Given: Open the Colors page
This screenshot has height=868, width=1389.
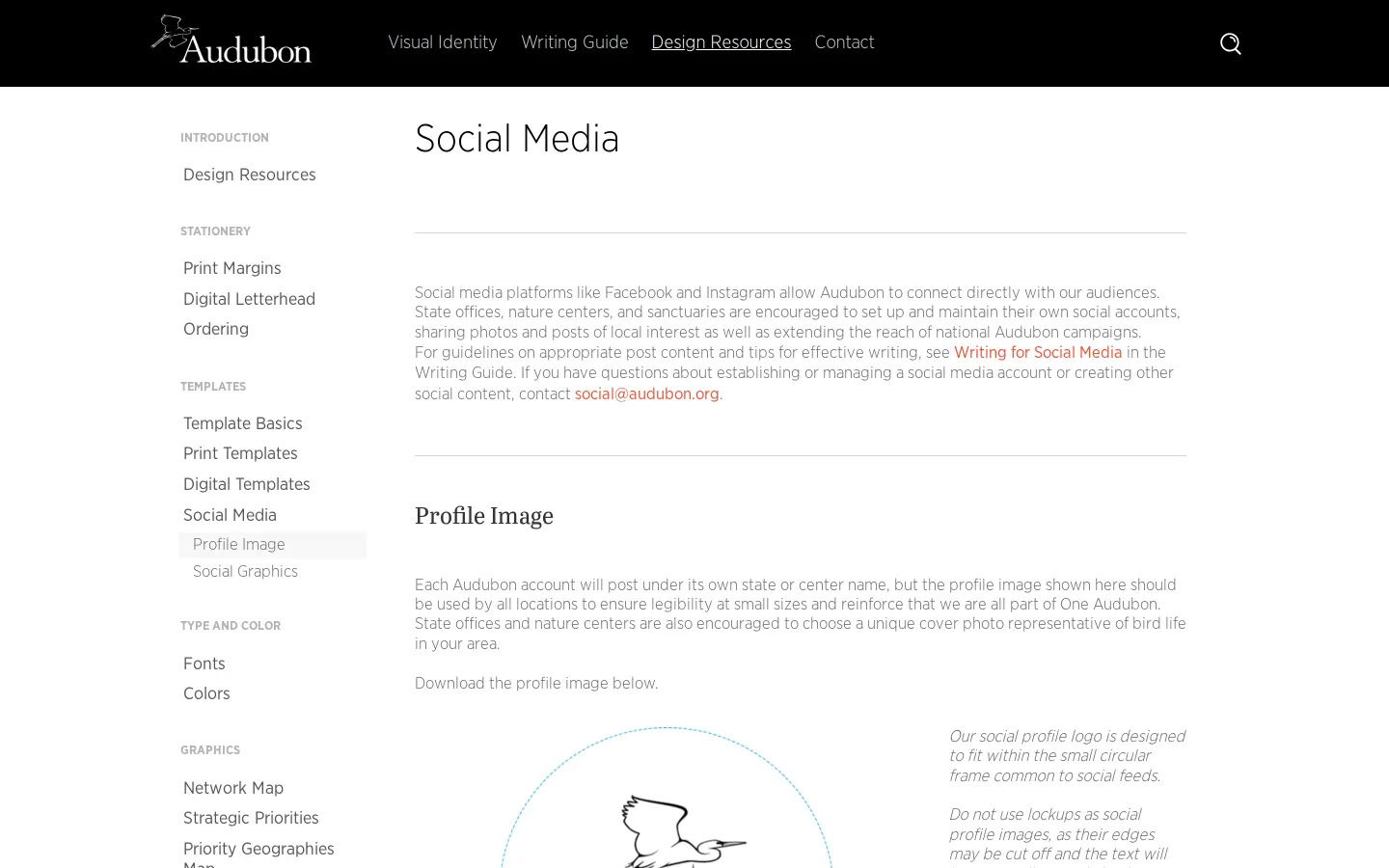Looking at the screenshot, I should [x=206, y=693].
